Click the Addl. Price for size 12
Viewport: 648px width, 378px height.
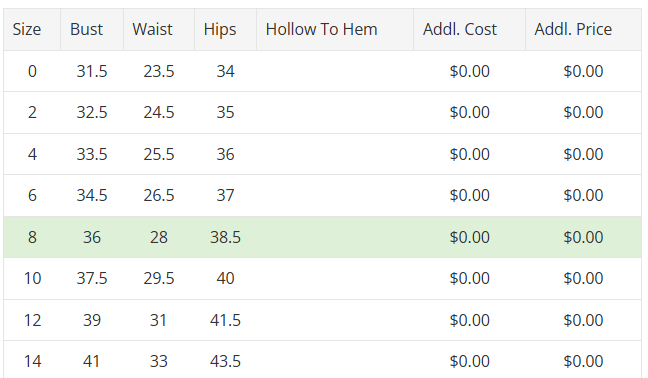pos(583,320)
